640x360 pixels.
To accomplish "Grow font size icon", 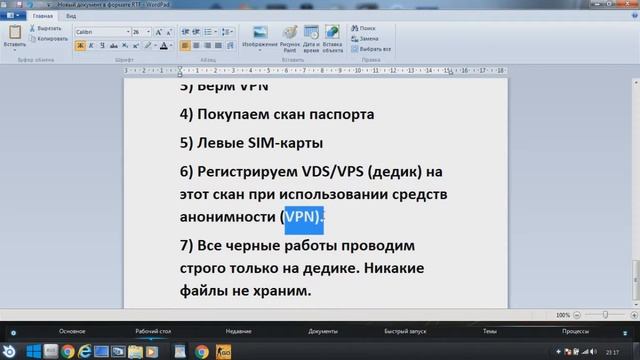I will click(159, 32).
